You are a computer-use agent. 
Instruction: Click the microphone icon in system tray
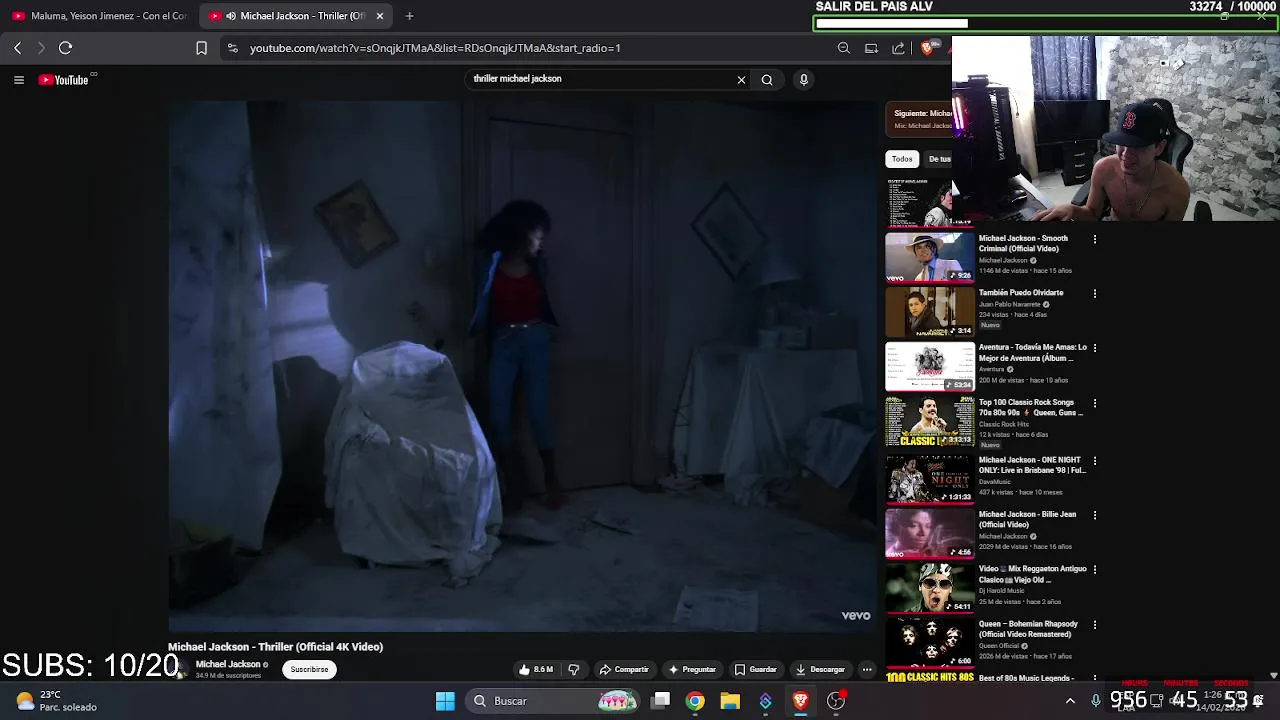[1096, 701]
